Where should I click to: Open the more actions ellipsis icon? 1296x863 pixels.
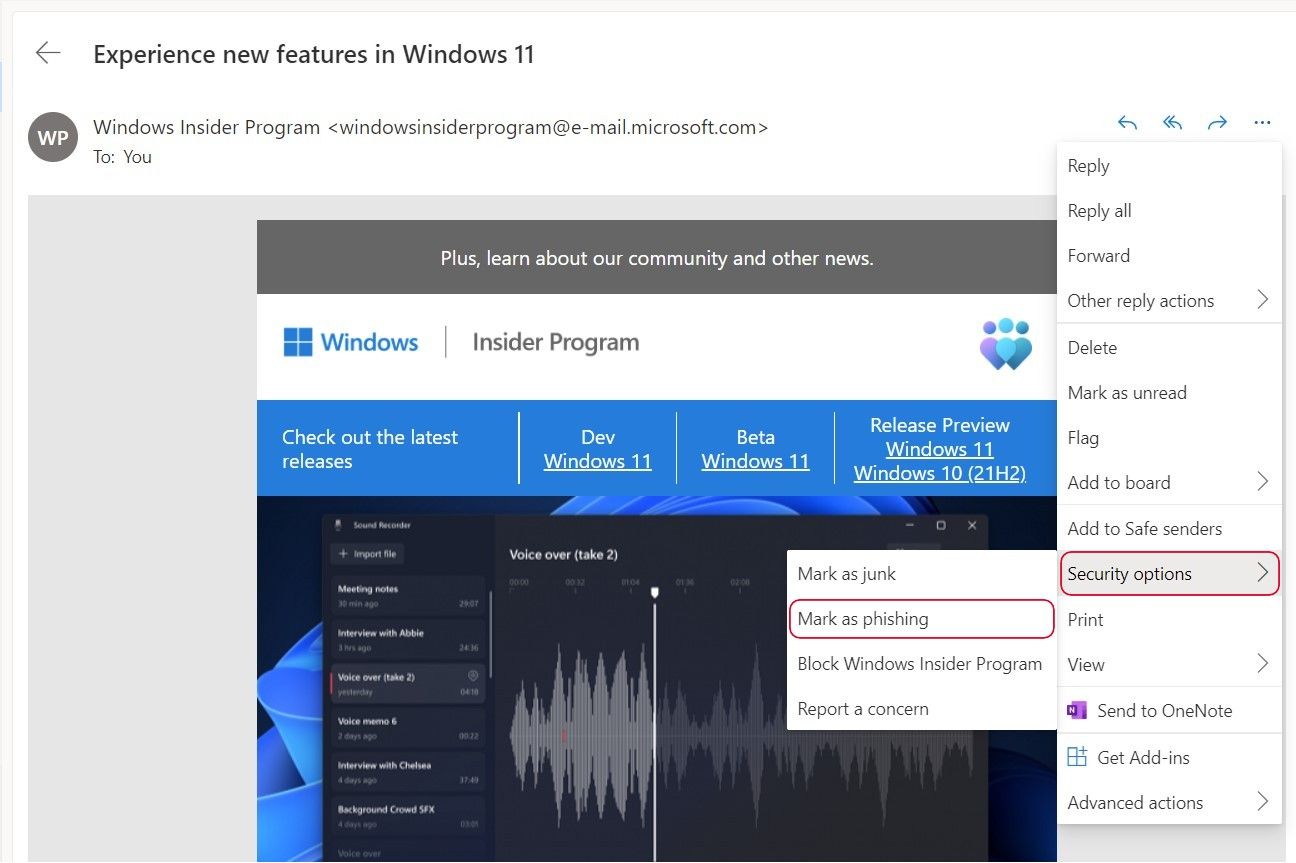(x=1262, y=124)
